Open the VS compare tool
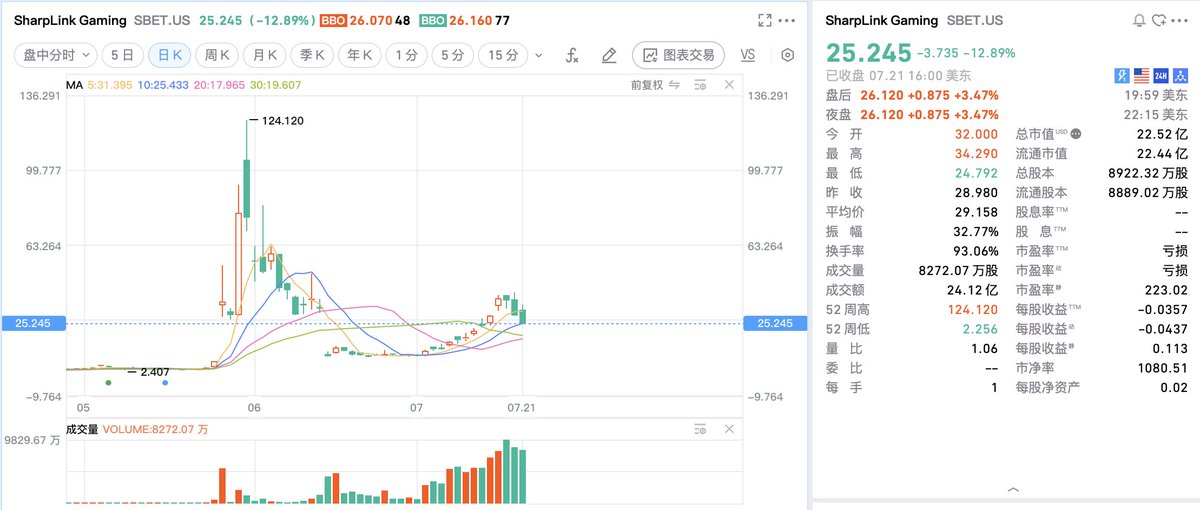Viewport: 1200px width, 510px height. [x=747, y=56]
